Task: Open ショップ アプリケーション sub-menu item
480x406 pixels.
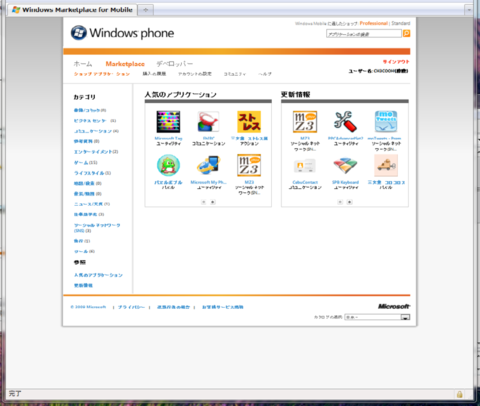Action: [x=102, y=74]
